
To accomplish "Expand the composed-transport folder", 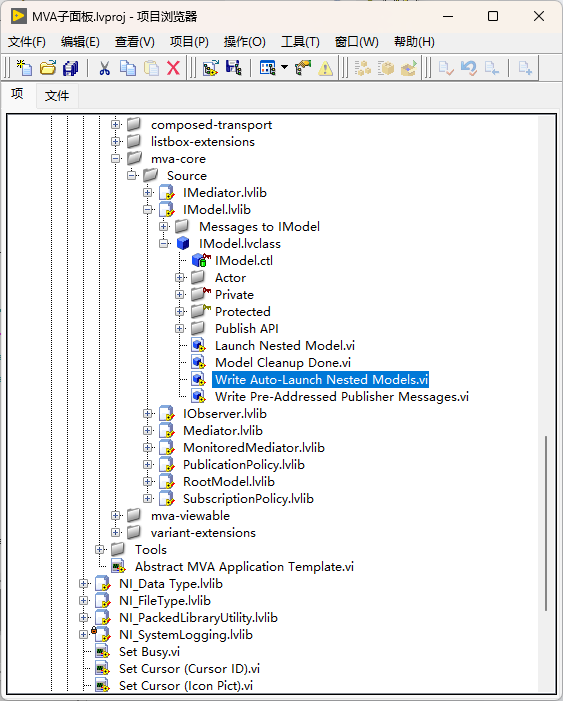I will tap(115, 125).
